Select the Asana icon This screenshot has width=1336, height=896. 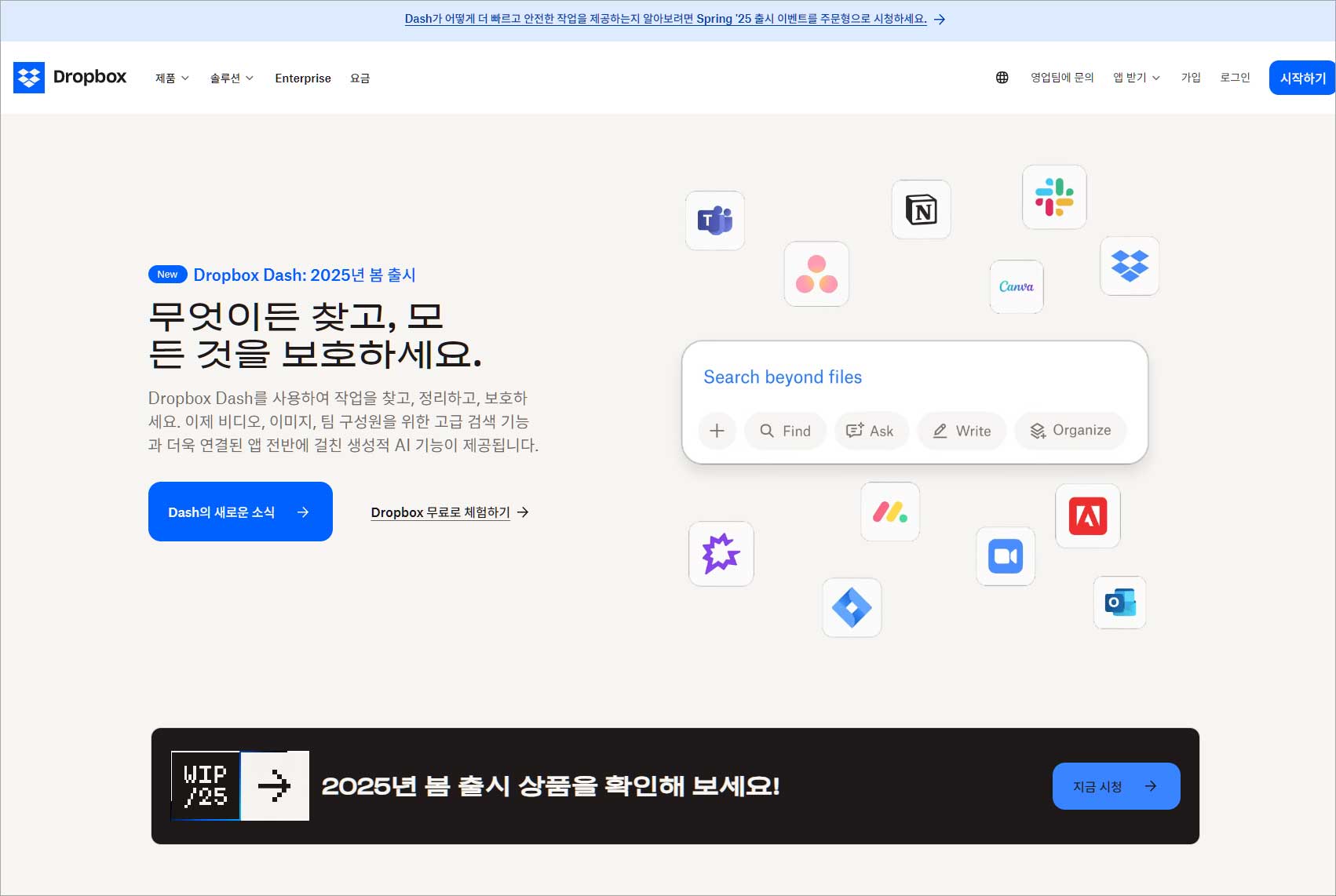pyautogui.click(x=816, y=274)
